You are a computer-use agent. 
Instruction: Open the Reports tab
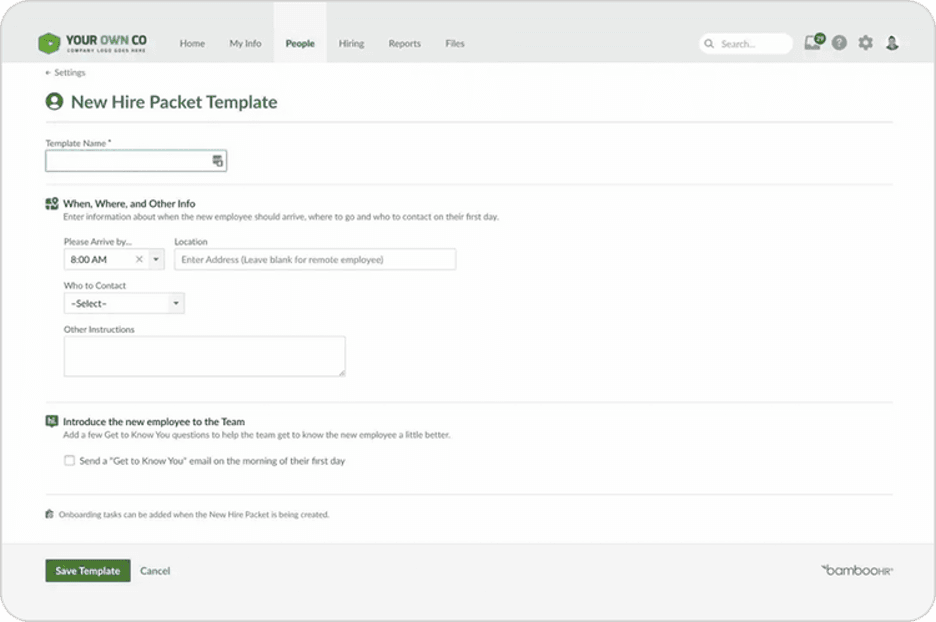tap(404, 44)
